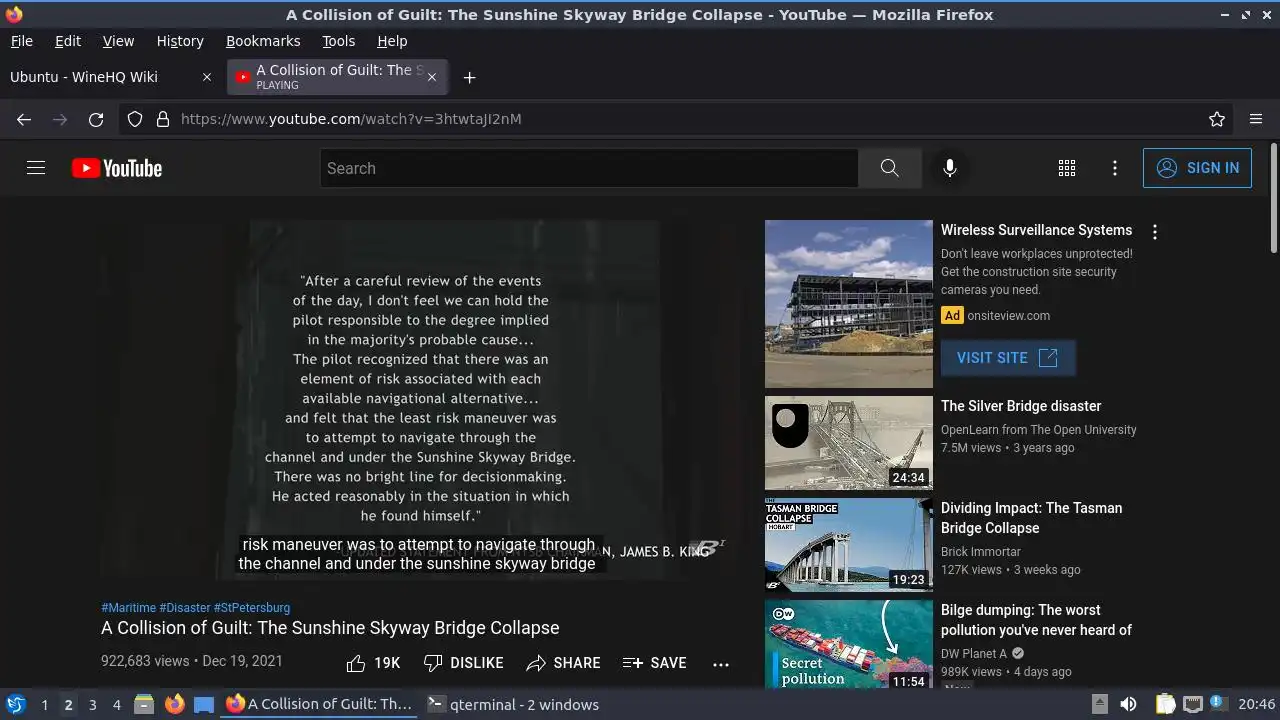This screenshot has height=720, width=1280.
Task: Switch to virtual desktop 4
Action: point(116,704)
